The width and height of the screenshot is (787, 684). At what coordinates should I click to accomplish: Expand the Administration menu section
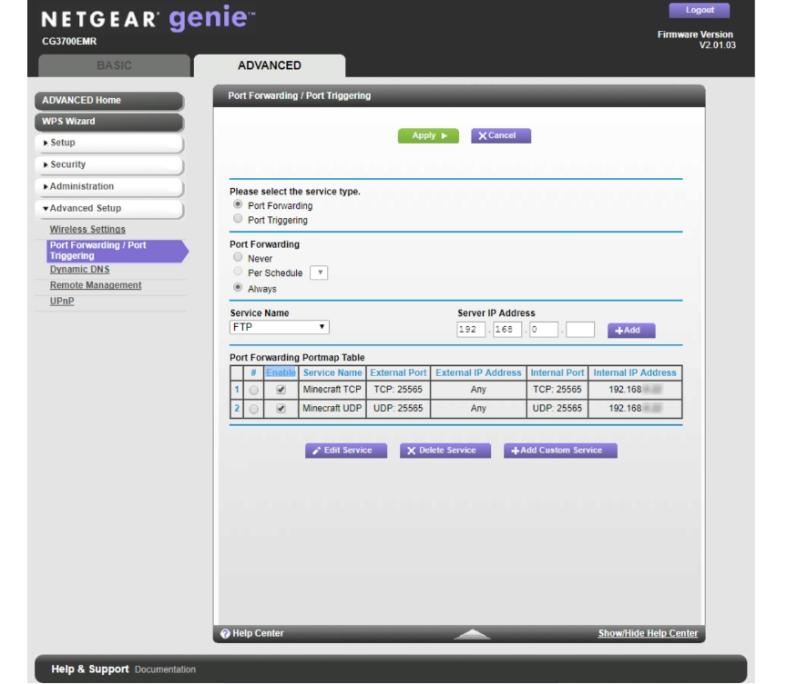[109, 187]
